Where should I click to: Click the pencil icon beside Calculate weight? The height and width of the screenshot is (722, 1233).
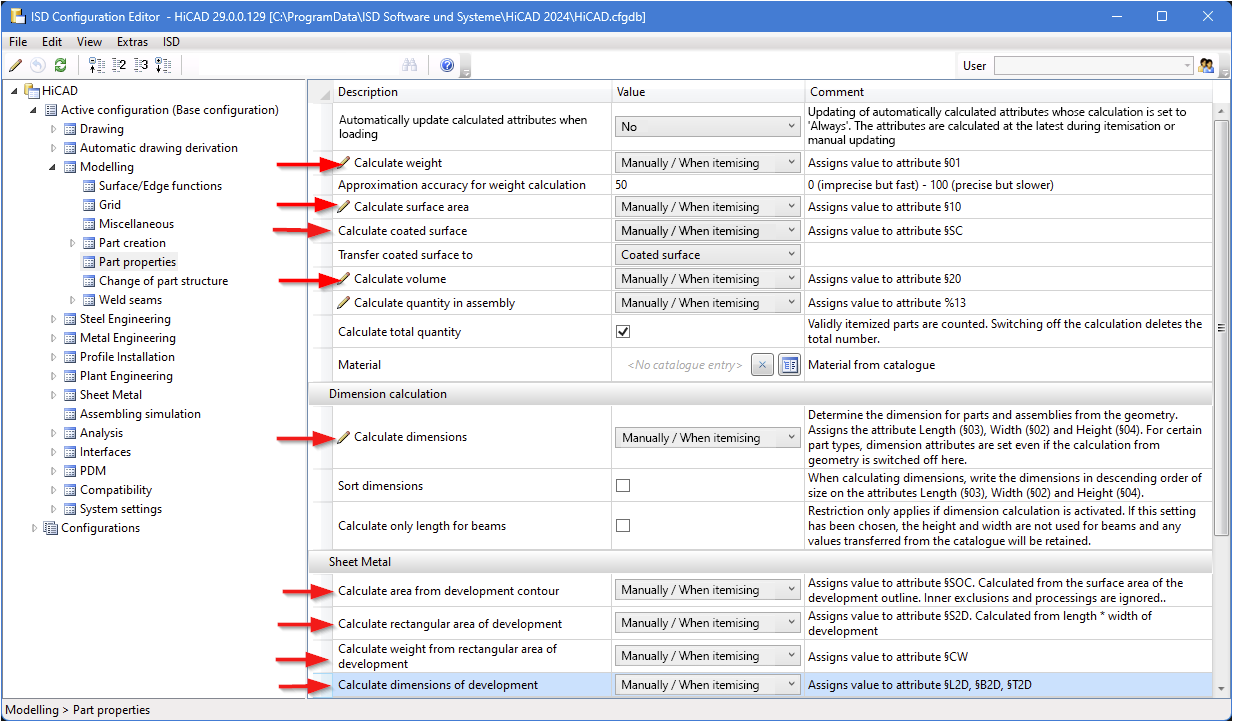click(x=344, y=162)
